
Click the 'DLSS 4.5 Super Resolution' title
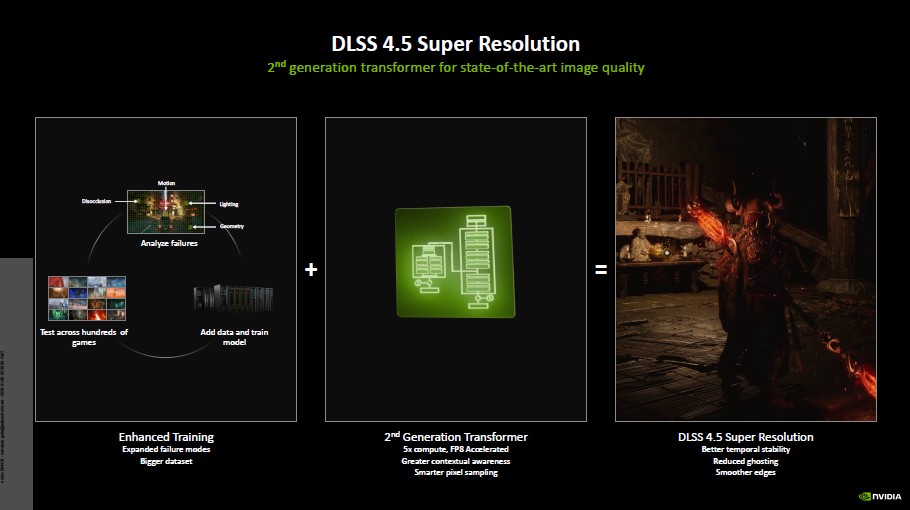pos(456,44)
